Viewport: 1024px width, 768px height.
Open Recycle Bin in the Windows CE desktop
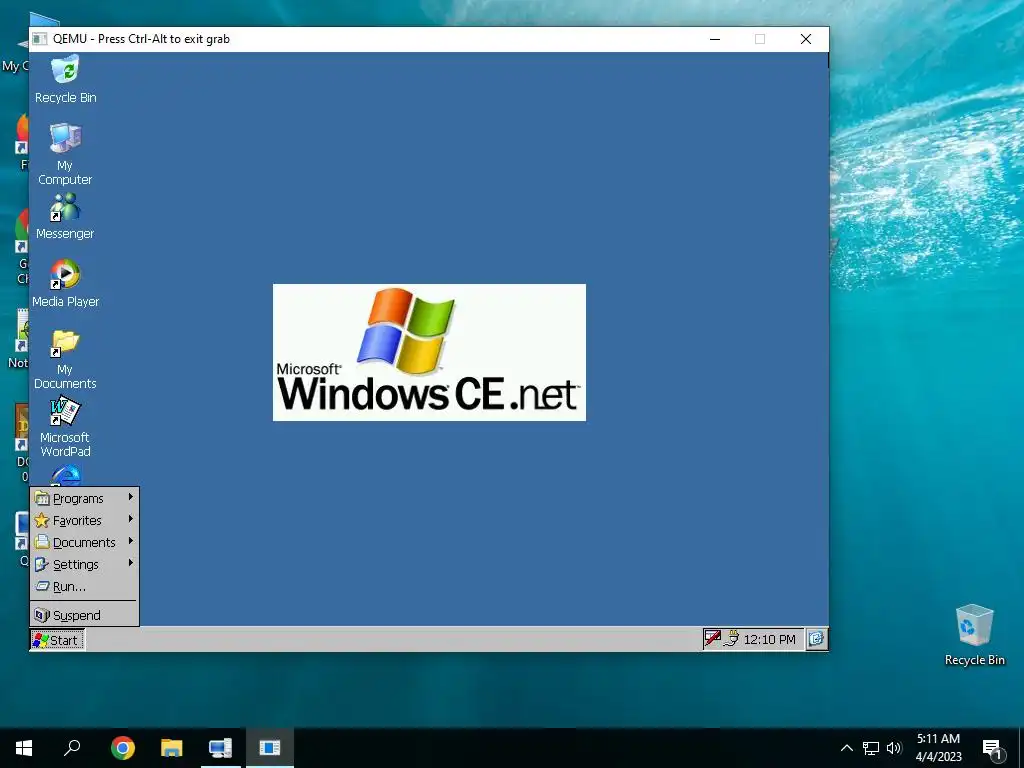click(x=65, y=80)
